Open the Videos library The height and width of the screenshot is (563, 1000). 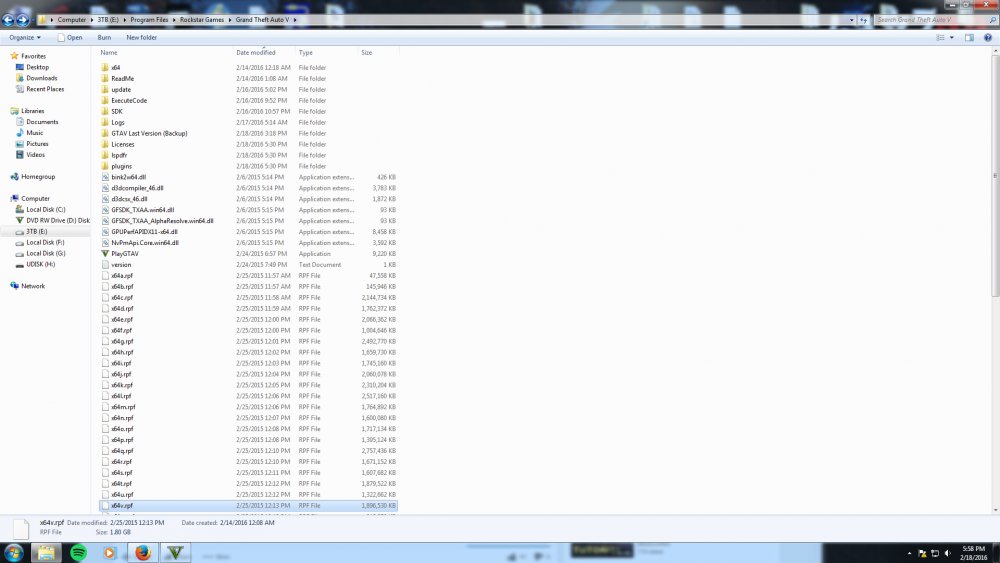click(35, 154)
